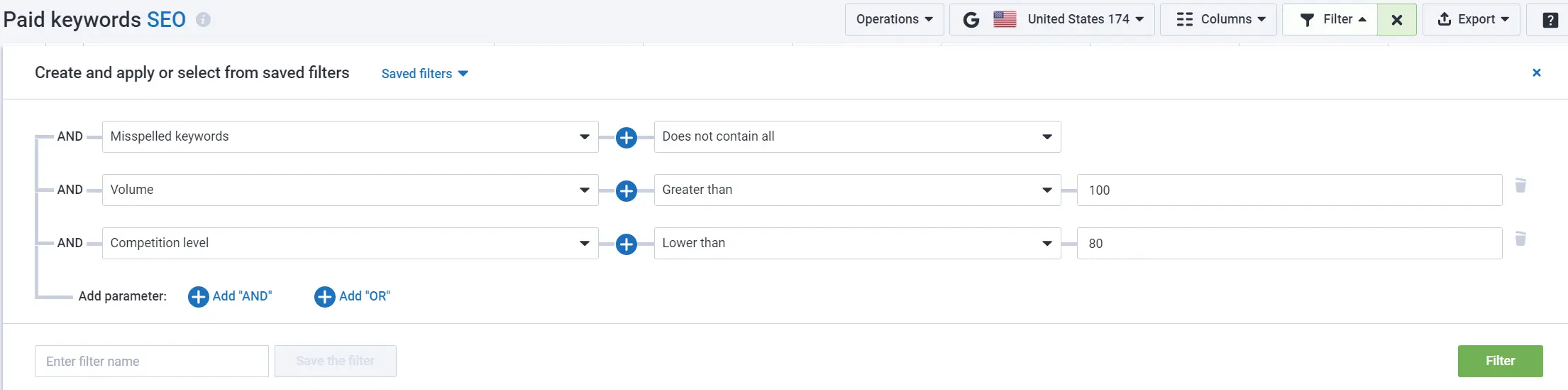Click the Enter filter name field

tap(152, 361)
